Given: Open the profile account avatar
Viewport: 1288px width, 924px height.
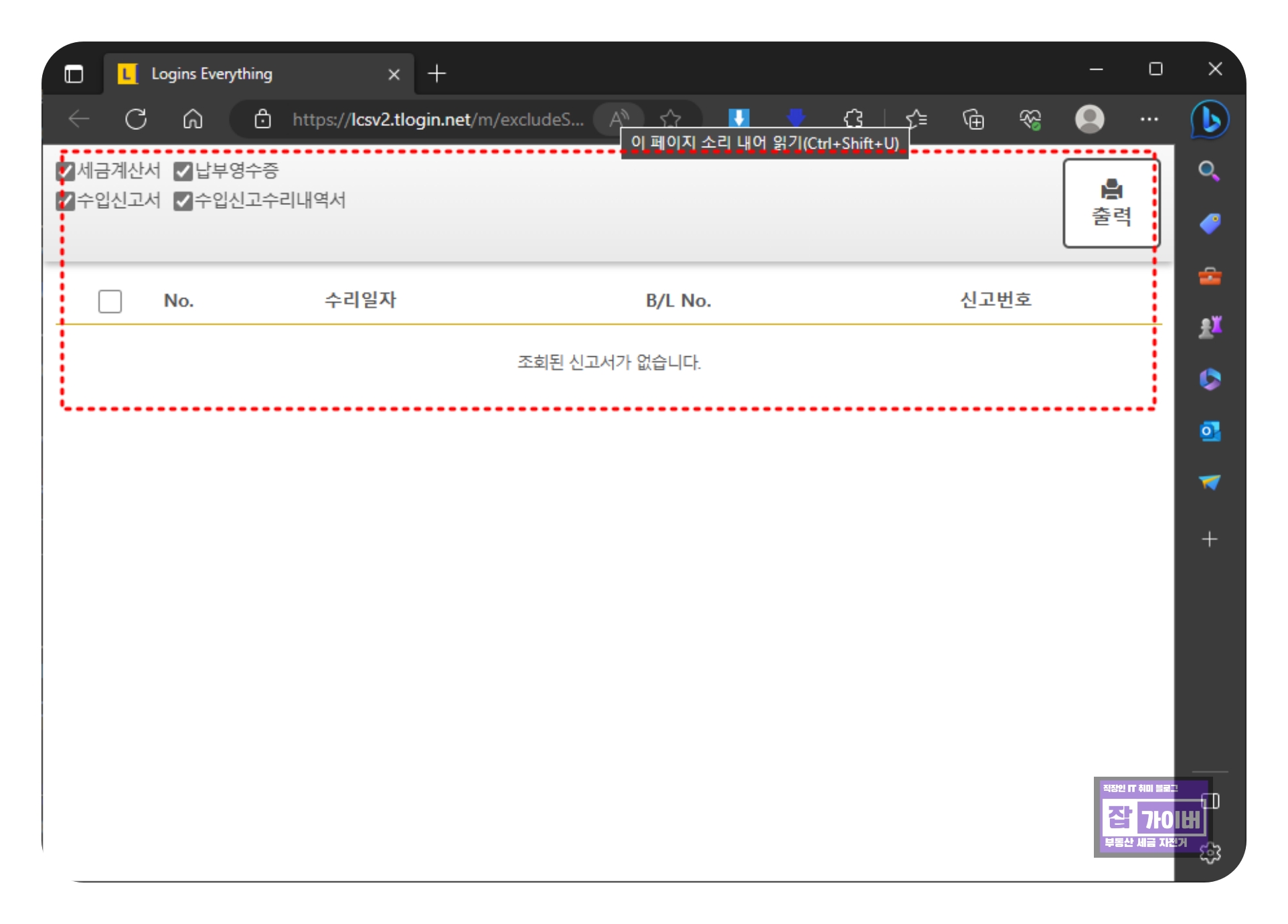Looking at the screenshot, I should (1089, 119).
